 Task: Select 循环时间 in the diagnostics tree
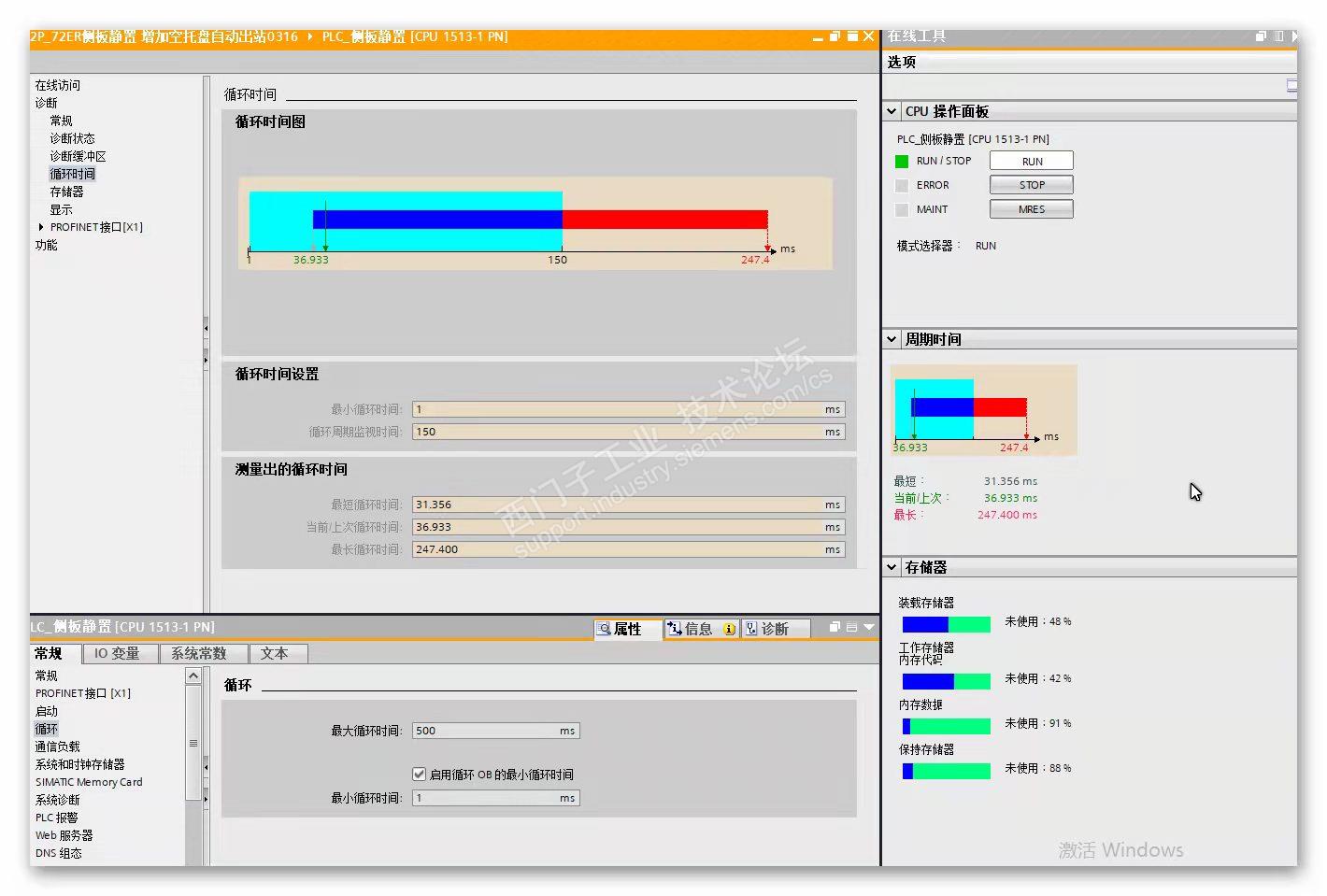coord(72,174)
